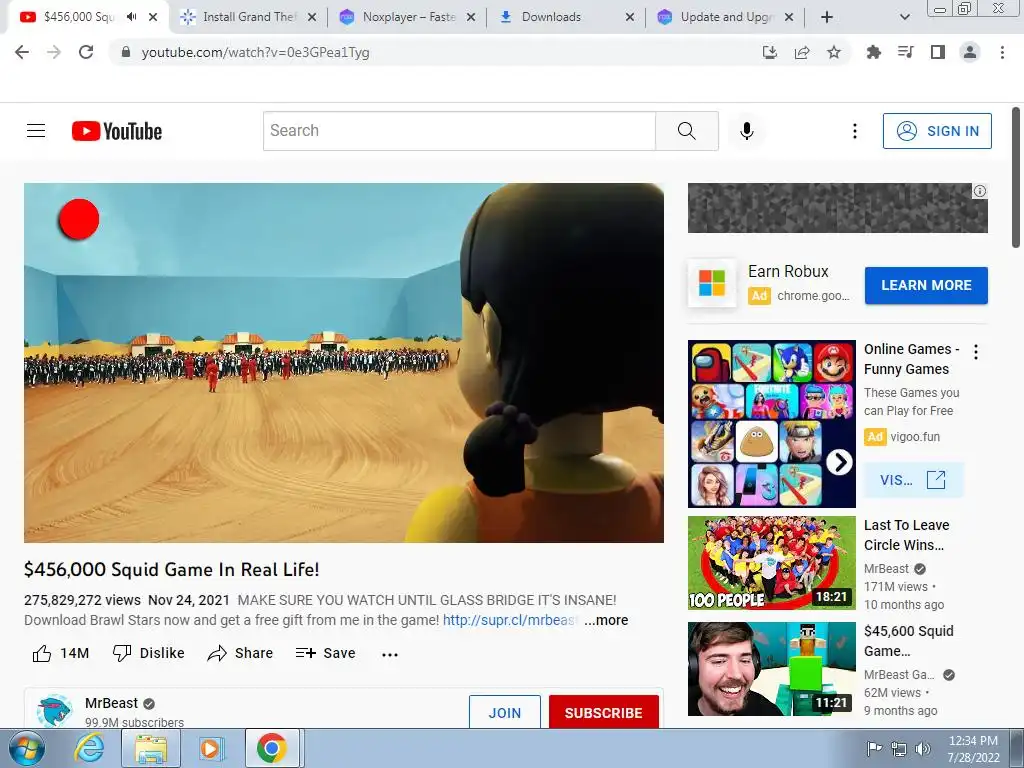Dislike the video

(149, 653)
